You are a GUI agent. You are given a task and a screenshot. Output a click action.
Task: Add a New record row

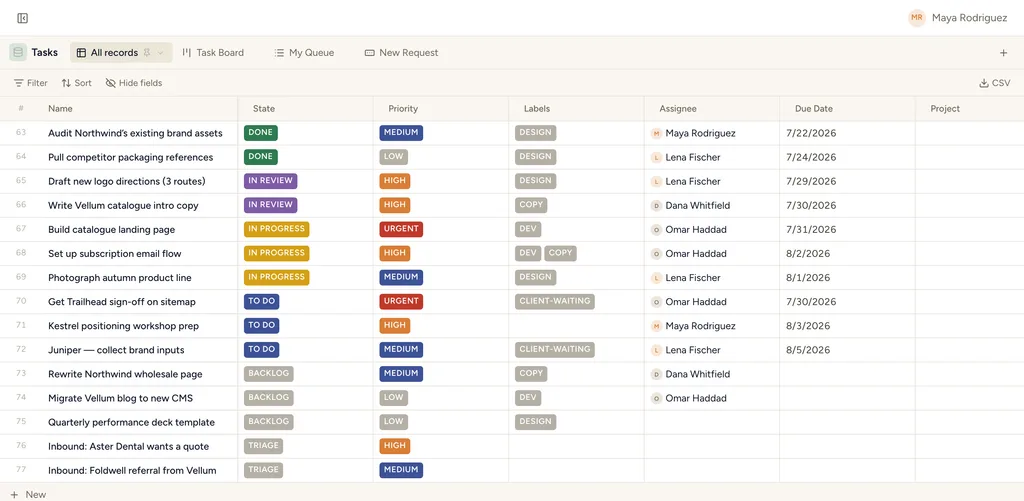[28, 494]
